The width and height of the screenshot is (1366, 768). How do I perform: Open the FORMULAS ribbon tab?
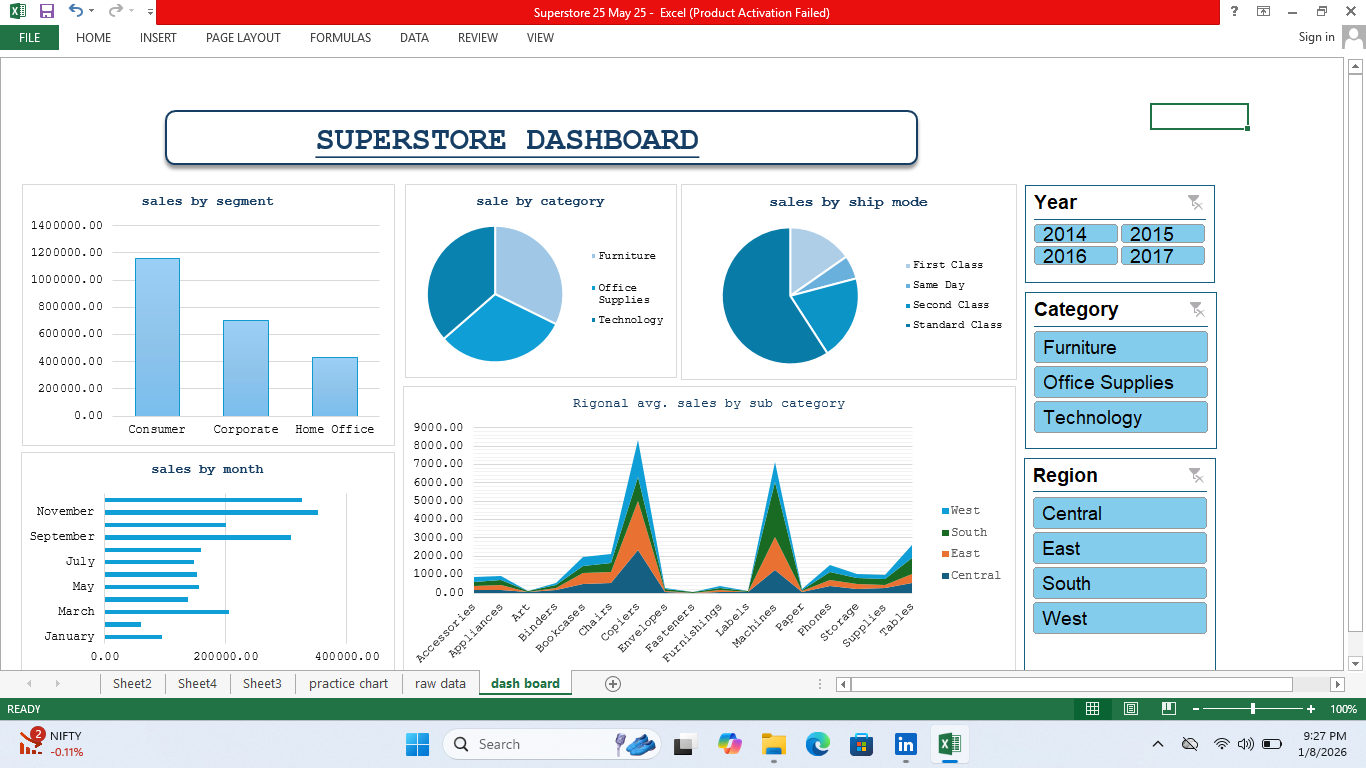pyautogui.click(x=340, y=38)
